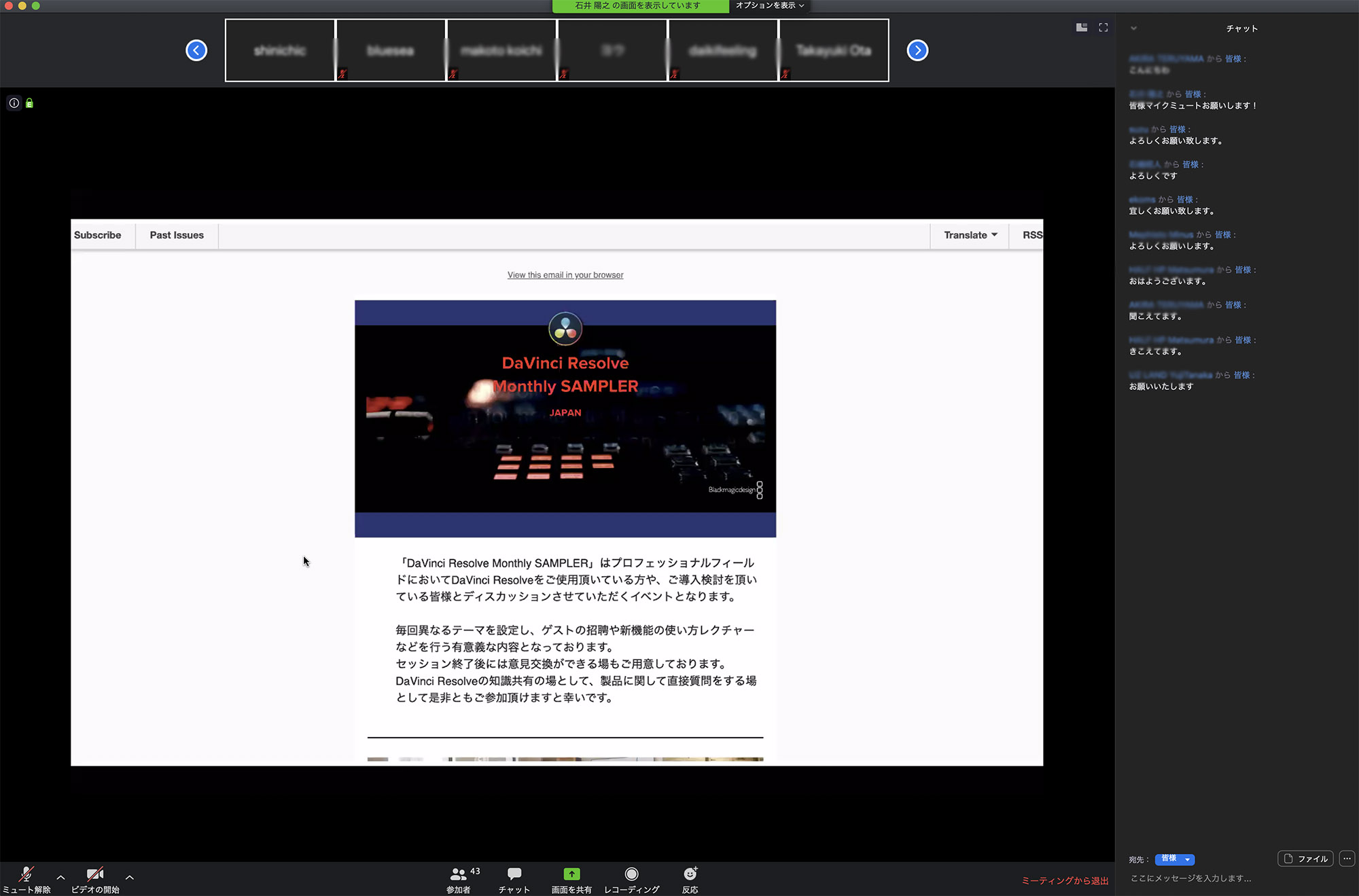The image size is (1359, 896).
Task: Open meeting information icon
Action: 14,103
